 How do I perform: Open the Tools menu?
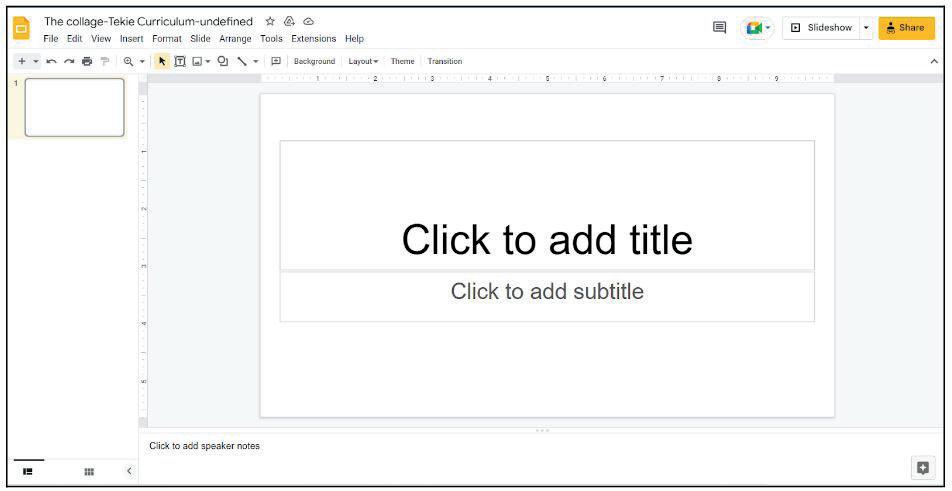(x=271, y=39)
